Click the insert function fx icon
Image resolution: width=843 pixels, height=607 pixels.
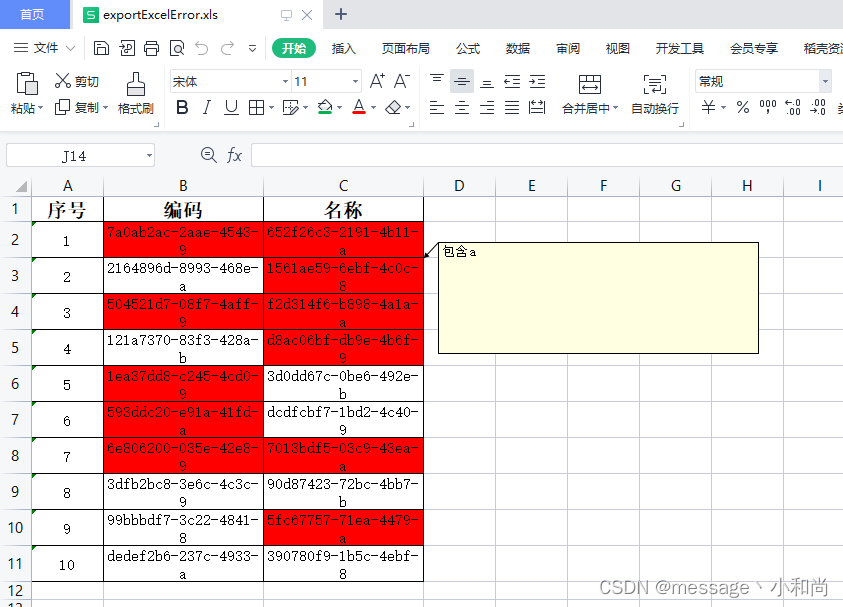(236, 155)
